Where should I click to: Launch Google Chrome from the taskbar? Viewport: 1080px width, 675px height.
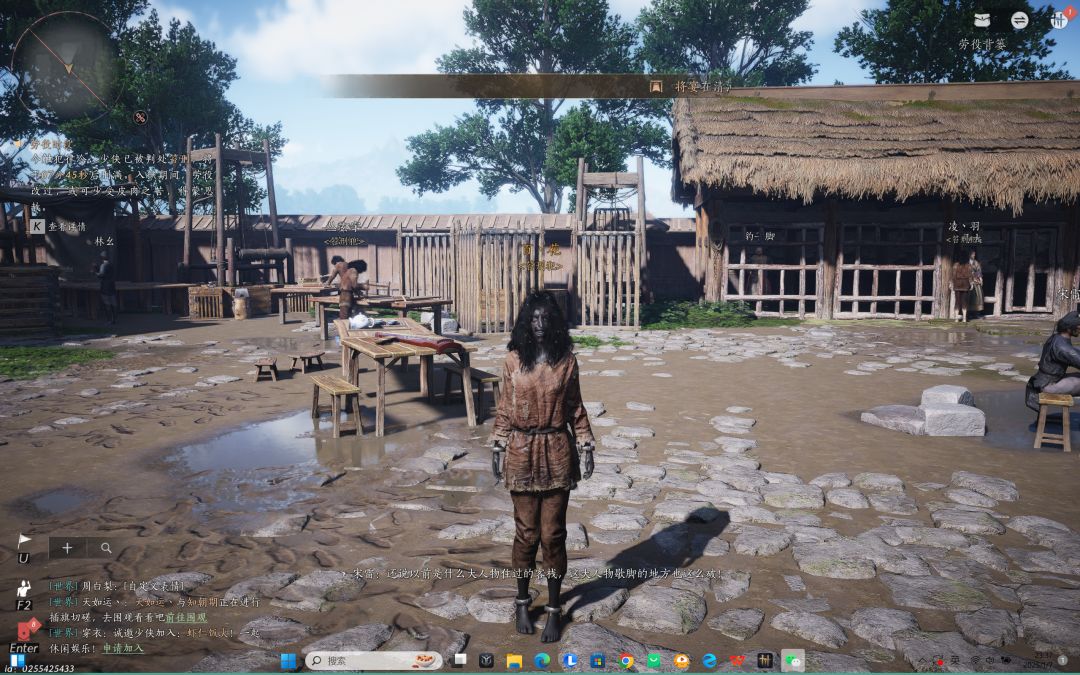click(626, 661)
